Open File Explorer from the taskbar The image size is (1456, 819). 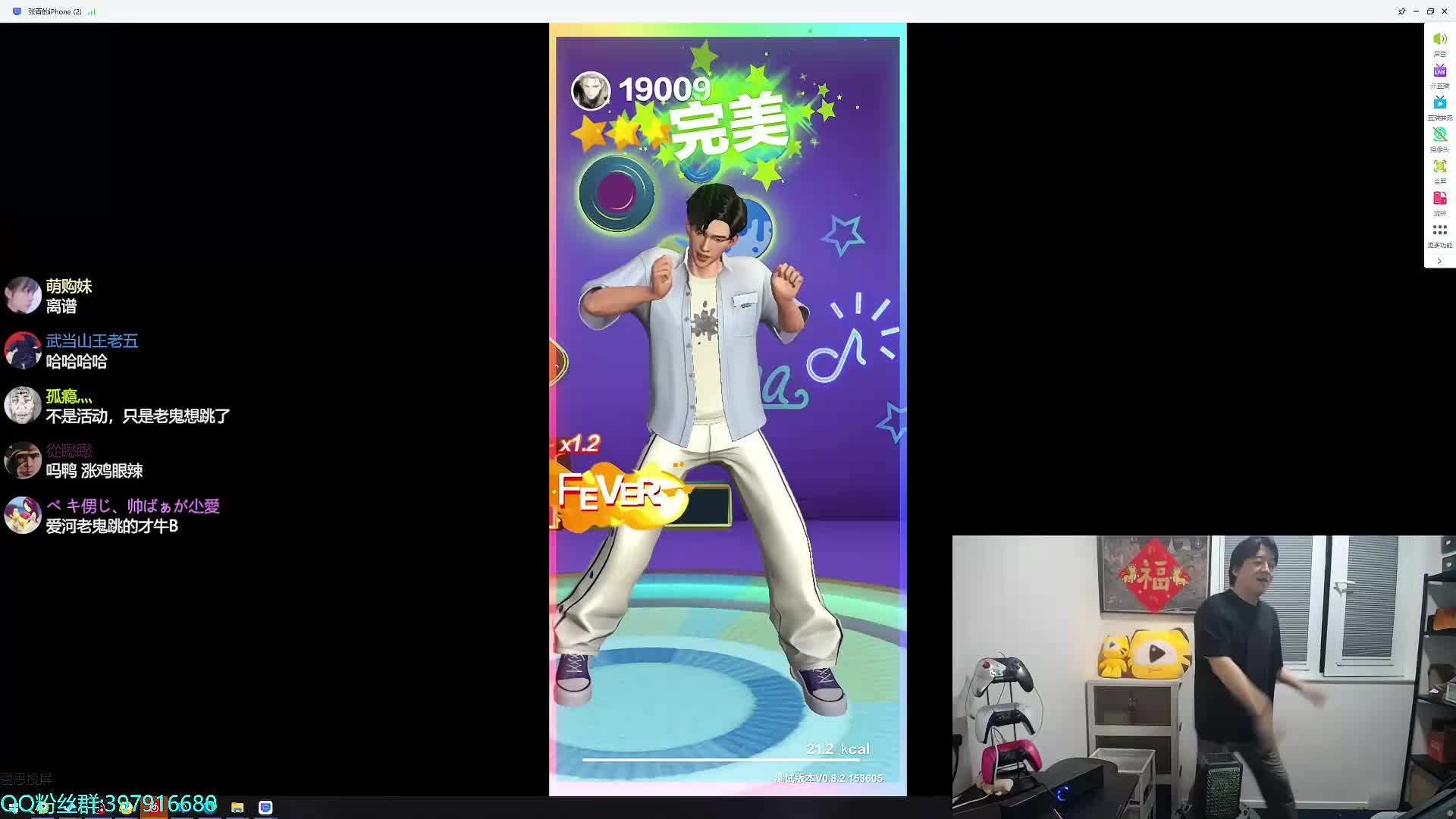click(x=237, y=807)
